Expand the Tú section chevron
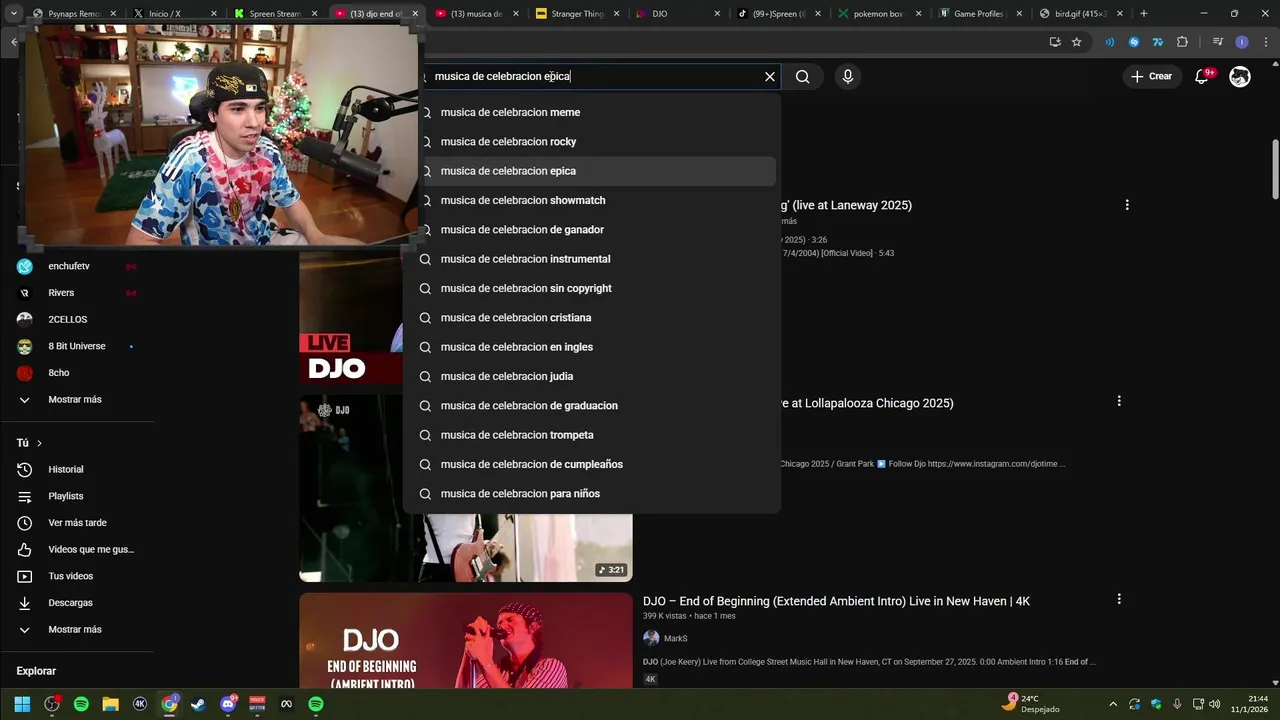The image size is (1280, 720). click(39, 443)
